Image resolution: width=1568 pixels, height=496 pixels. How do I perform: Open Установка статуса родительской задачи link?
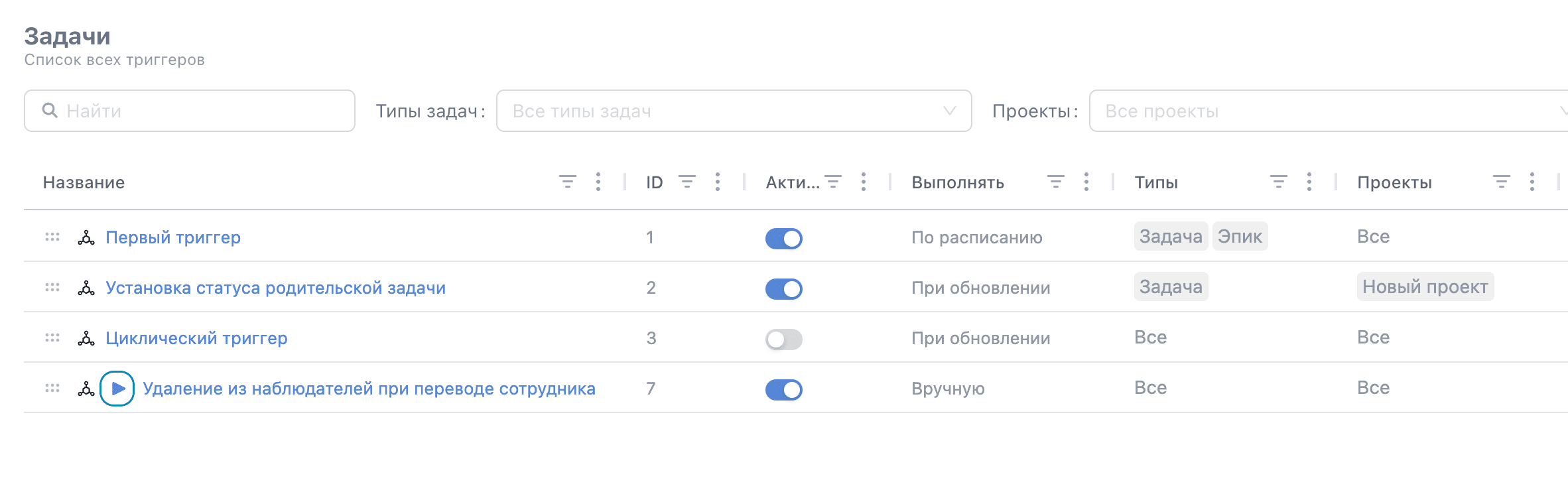coord(276,288)
